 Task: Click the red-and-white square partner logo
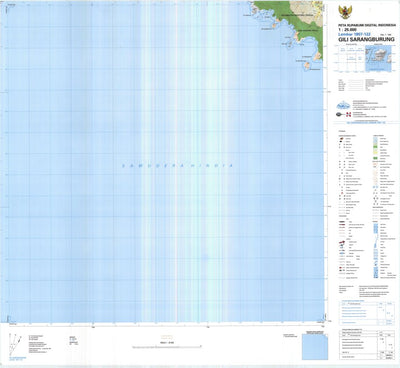349,115
